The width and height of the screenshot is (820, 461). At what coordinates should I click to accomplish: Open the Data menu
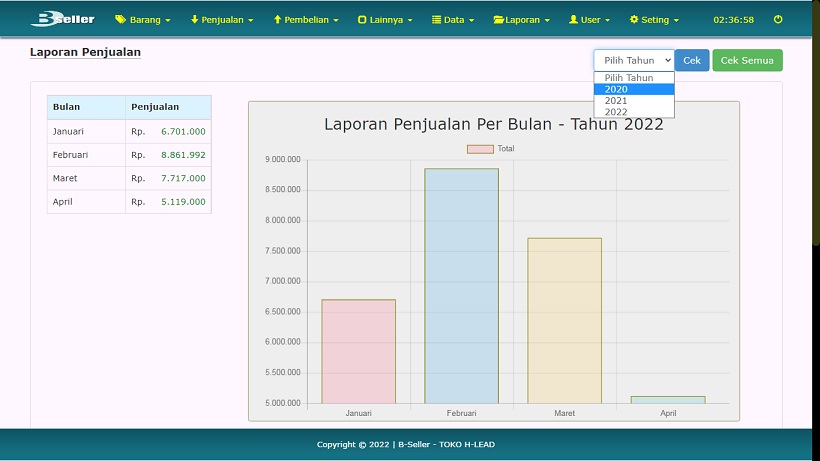(x=453, y=20)
